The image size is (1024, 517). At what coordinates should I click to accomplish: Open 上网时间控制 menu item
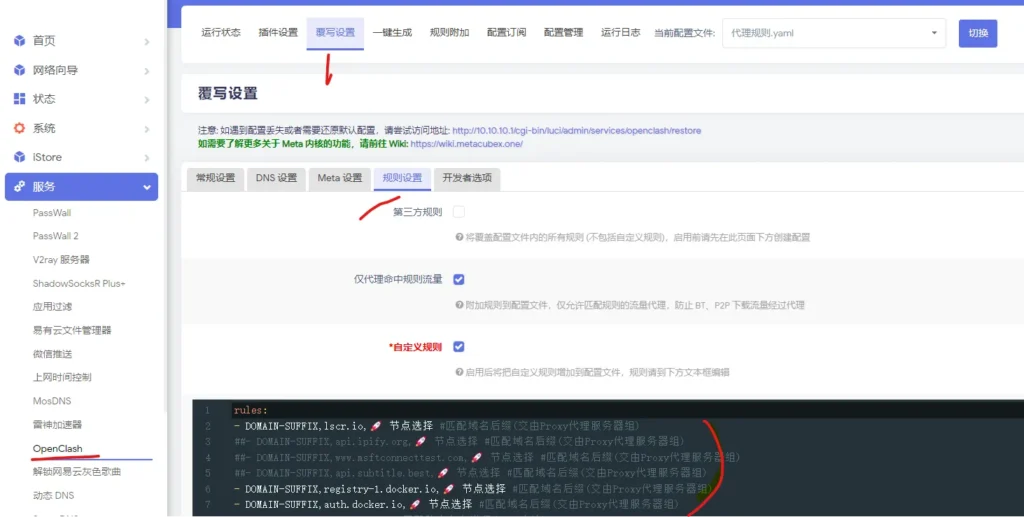[x=62, y=377]
